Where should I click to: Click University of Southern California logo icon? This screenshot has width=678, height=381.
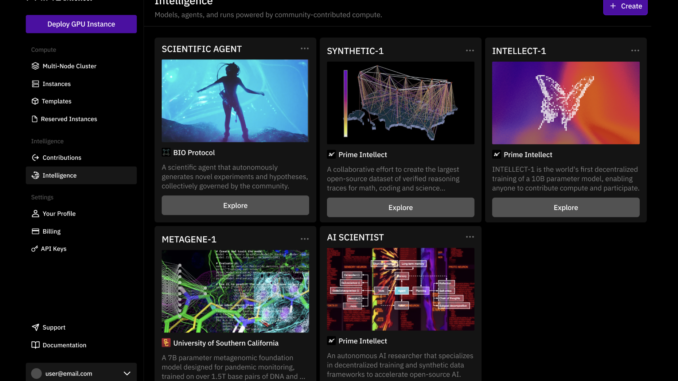click(x=166, y=343)
